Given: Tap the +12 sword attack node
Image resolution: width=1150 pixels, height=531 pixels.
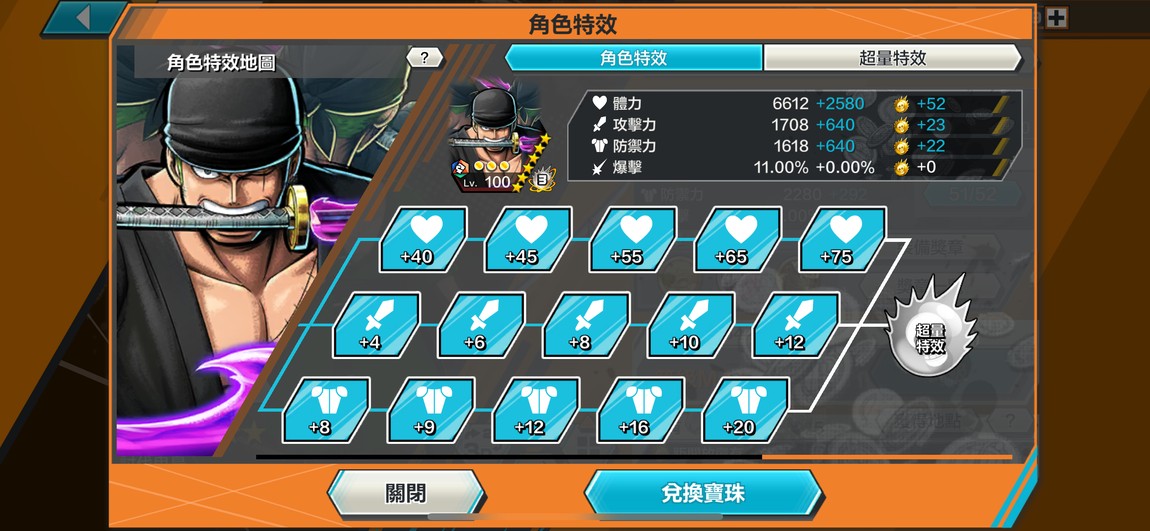Looking at the screenshot, I should coord(796,325).
